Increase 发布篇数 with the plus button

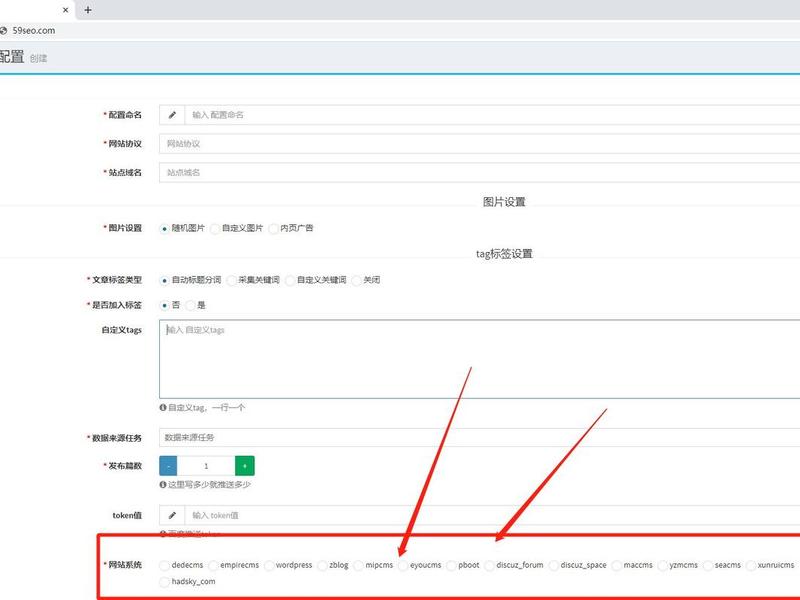245,466
